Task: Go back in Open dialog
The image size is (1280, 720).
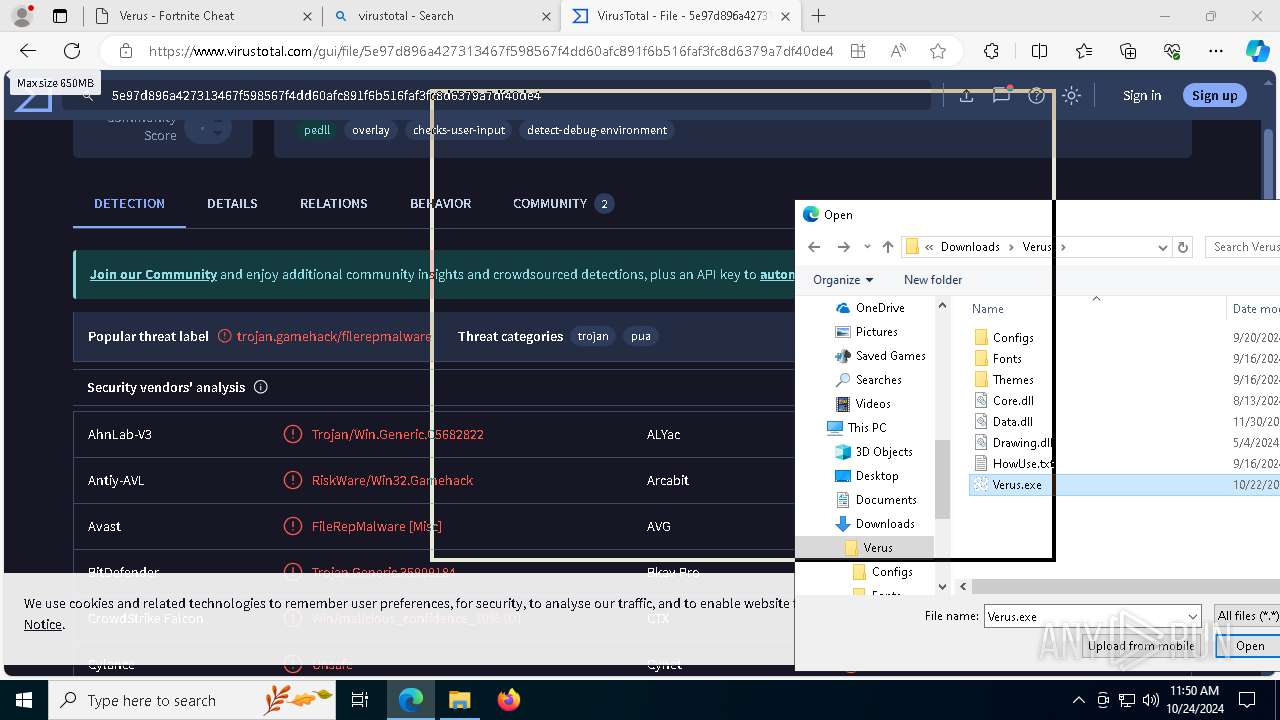Action: (x=814, y=247)
